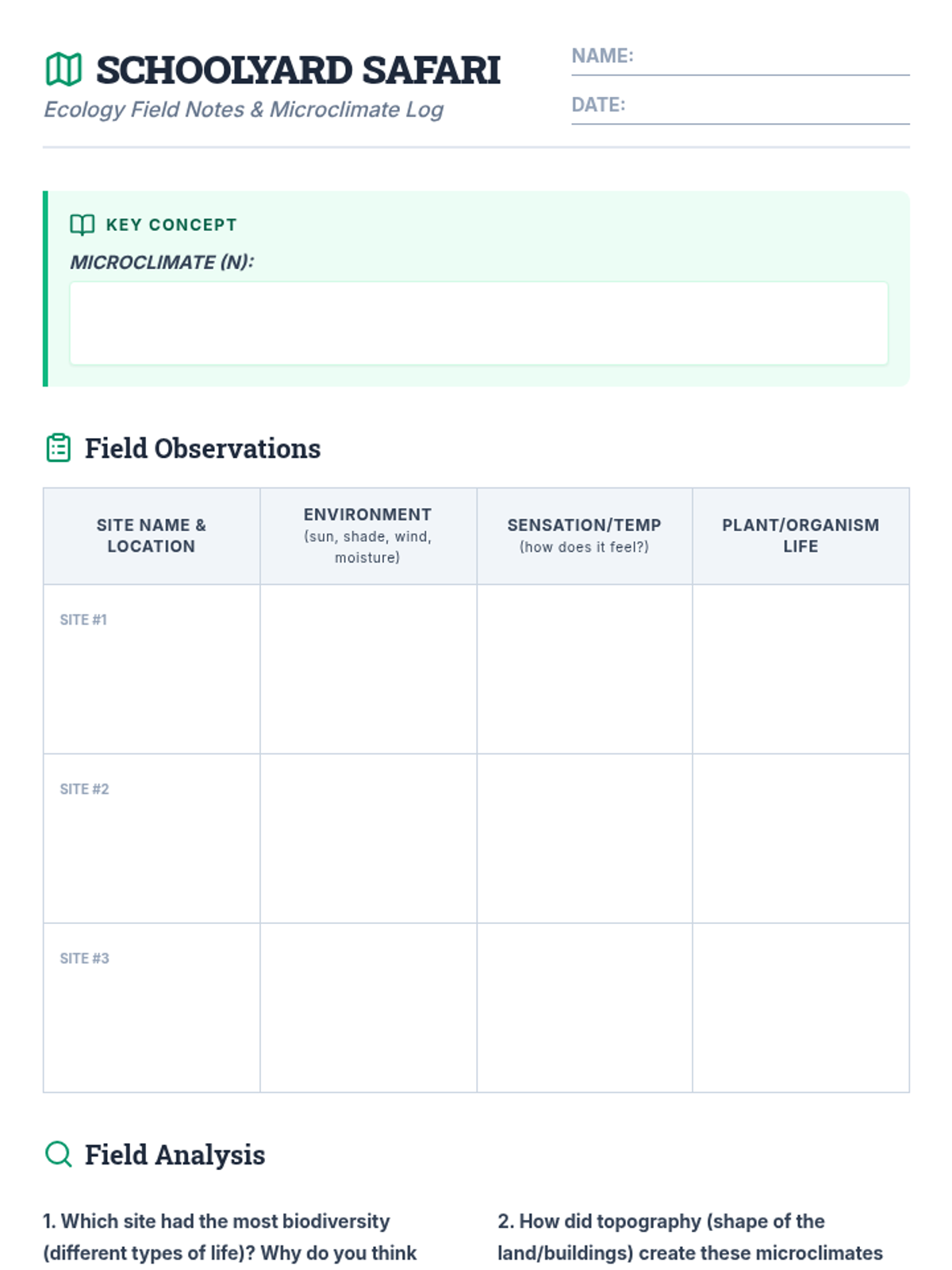Click the clipboard icon beside Field Observations
The height and width of the screenshot is (1270, 952).
[59, 448]
